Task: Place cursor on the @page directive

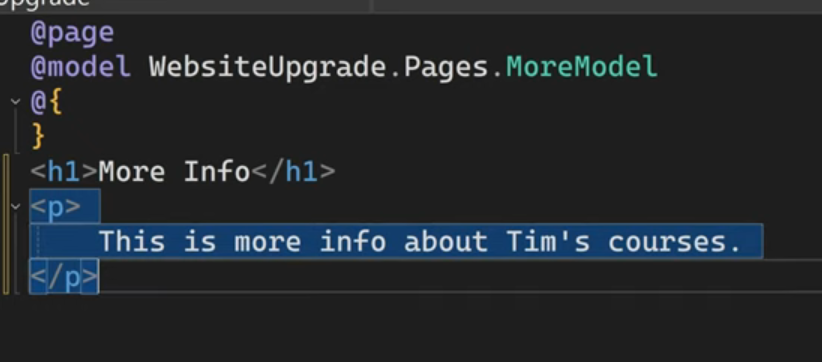Action: click(72, 34)
